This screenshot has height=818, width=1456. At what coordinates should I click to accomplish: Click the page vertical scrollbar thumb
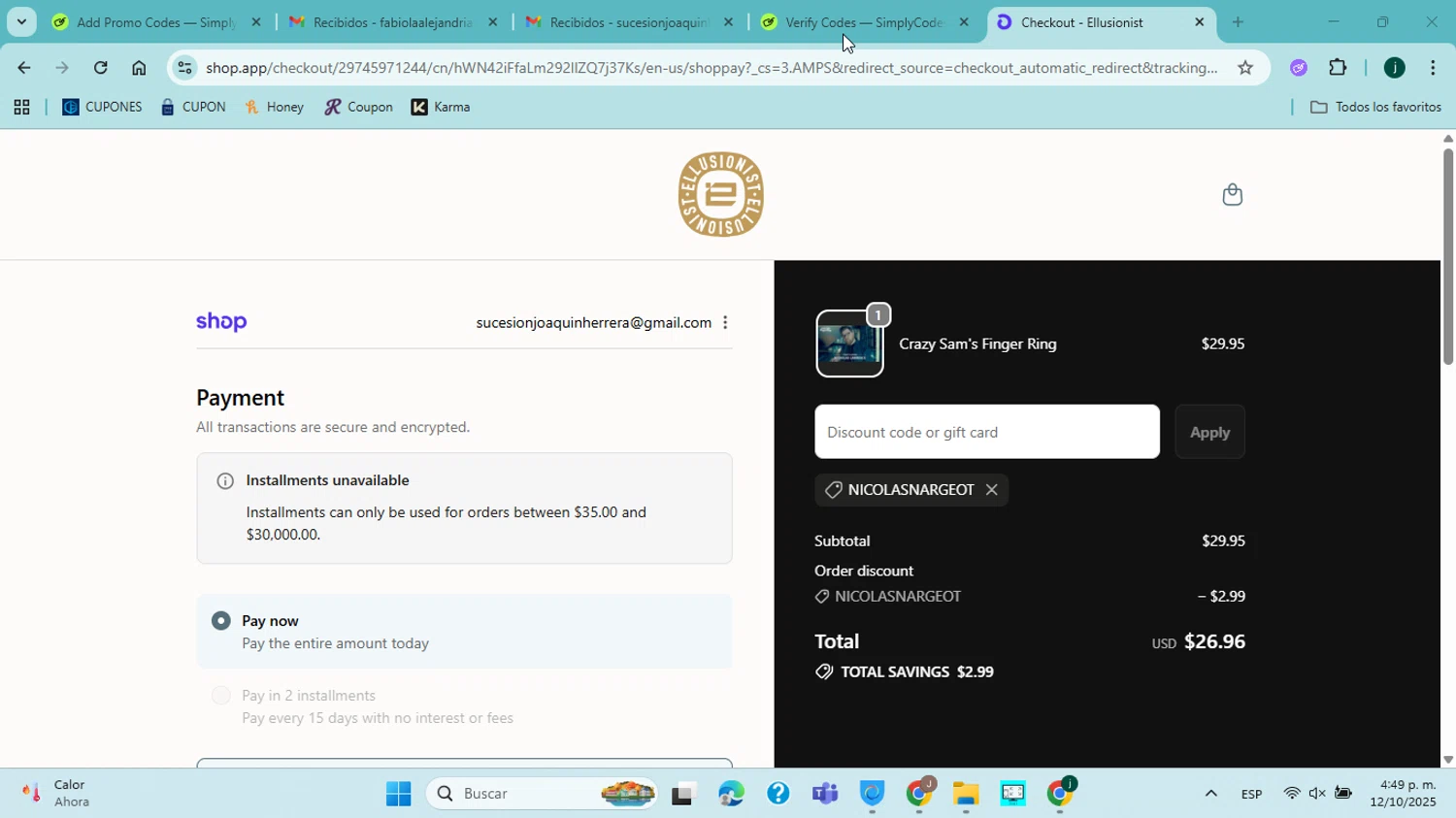[x=1447, y=256]
